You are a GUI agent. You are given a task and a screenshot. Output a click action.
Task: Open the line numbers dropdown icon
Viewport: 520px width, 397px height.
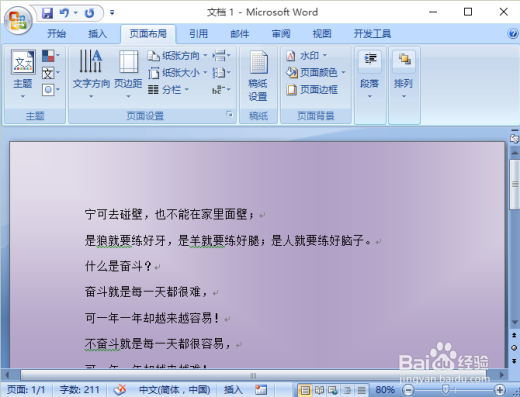[222, 72]
